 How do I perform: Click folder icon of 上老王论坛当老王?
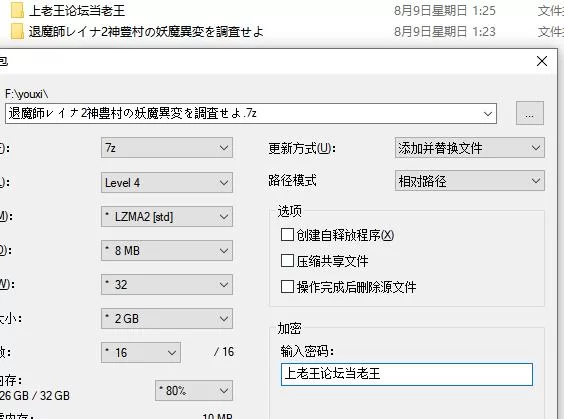17,10
